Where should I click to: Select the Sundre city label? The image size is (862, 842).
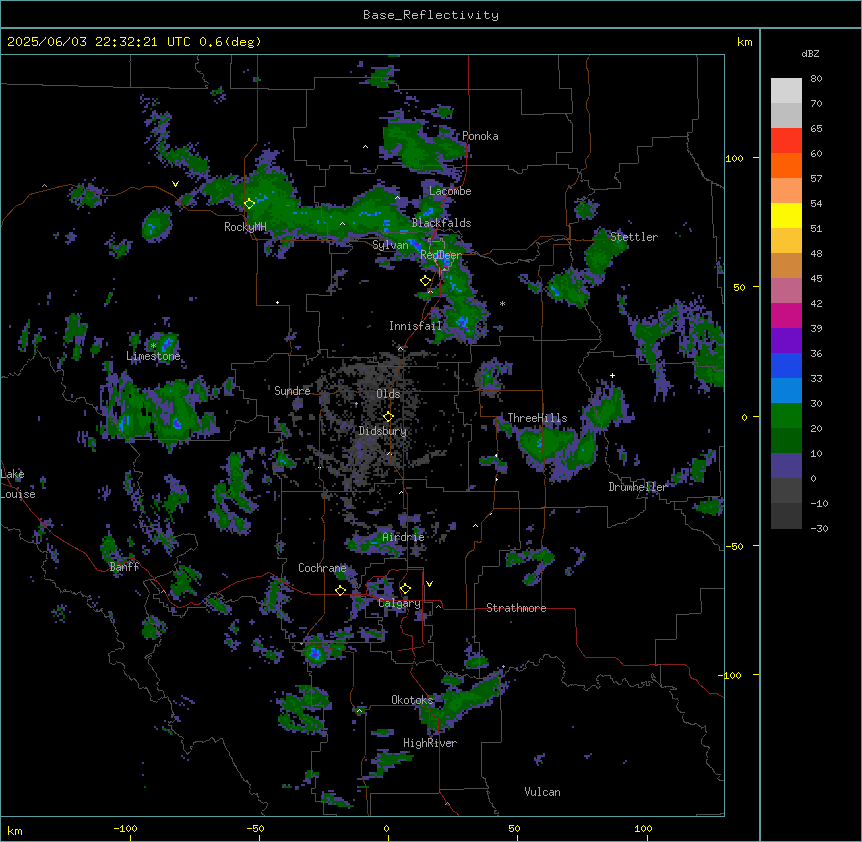292,391
